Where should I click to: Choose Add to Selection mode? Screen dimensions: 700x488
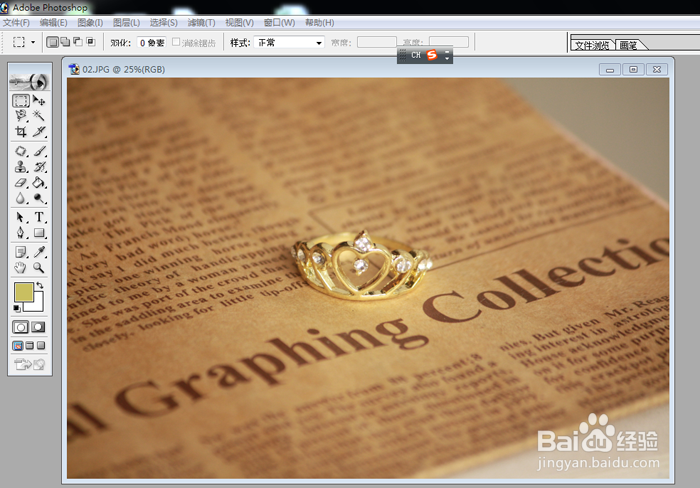(65, 42)
